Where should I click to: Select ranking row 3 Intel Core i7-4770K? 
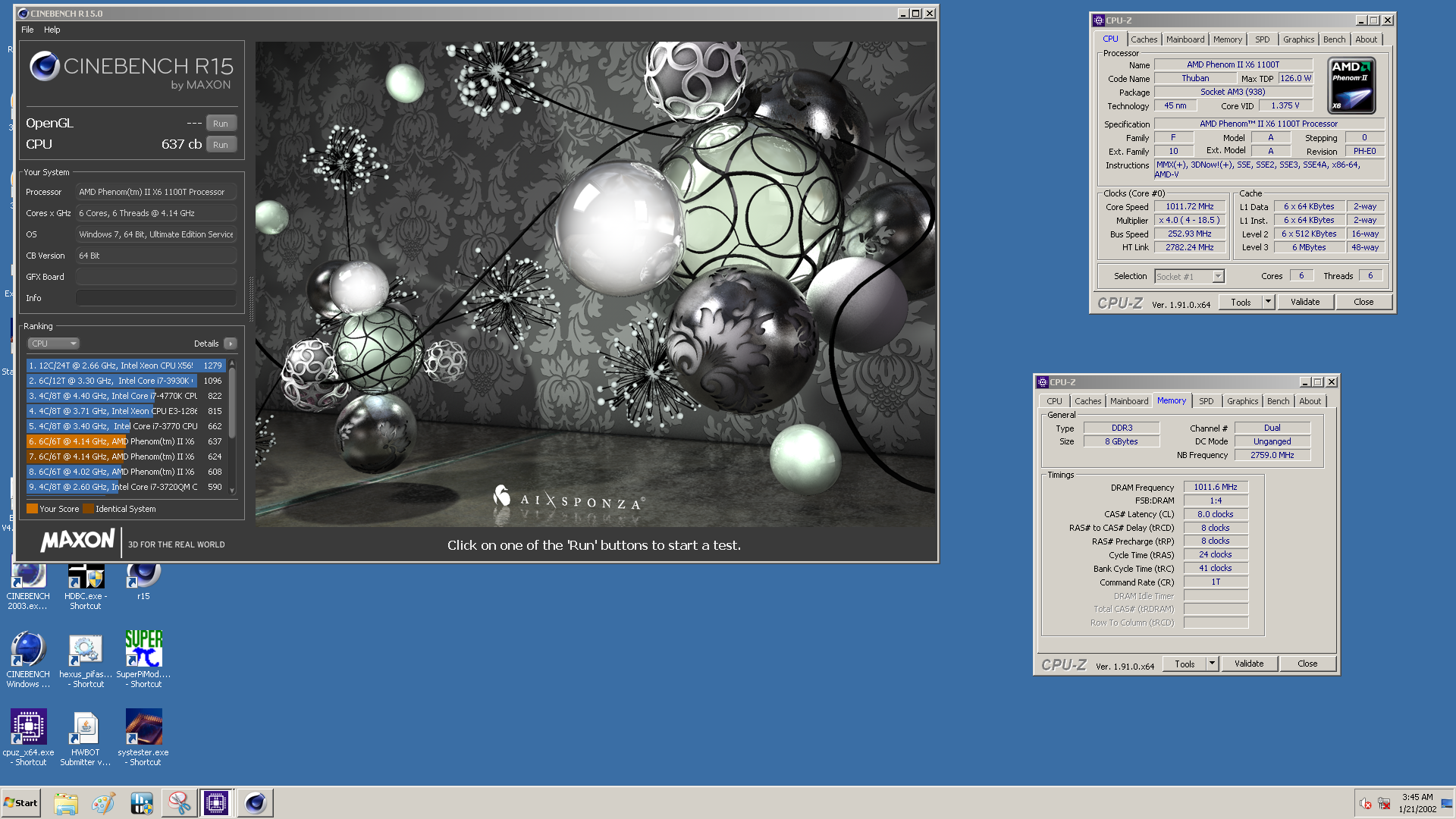click(126, 396)
